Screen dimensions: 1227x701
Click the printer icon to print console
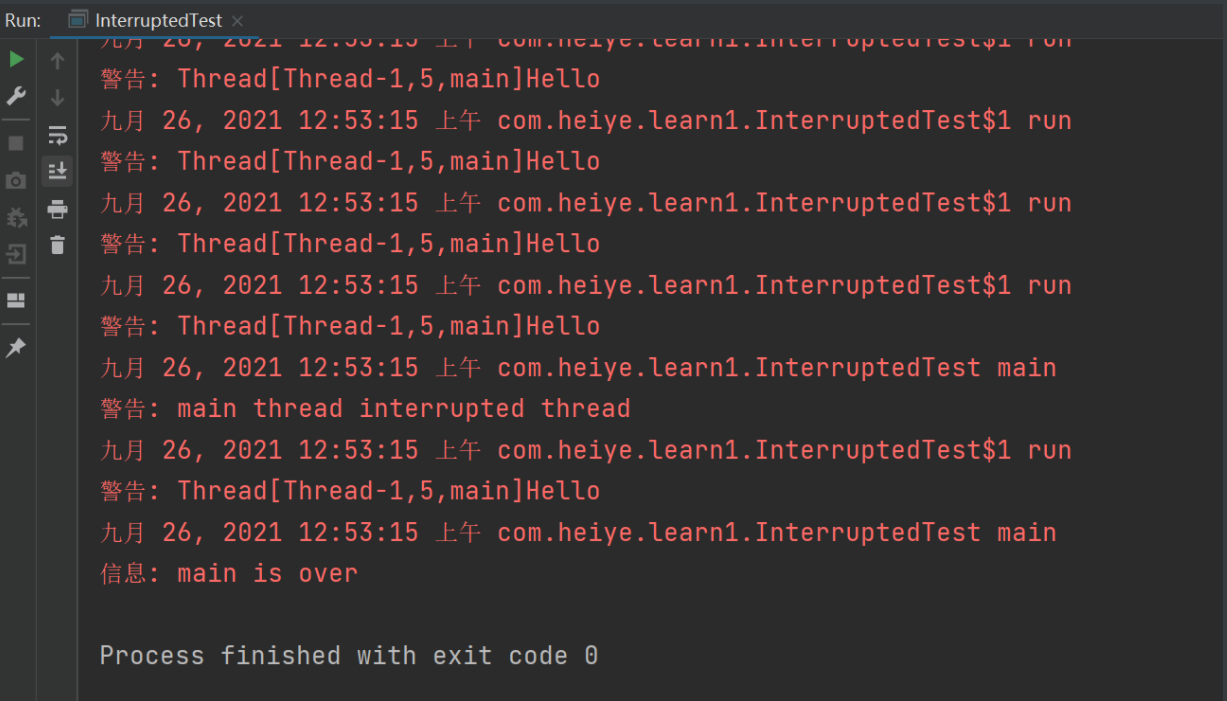click(x=58, y=209)
